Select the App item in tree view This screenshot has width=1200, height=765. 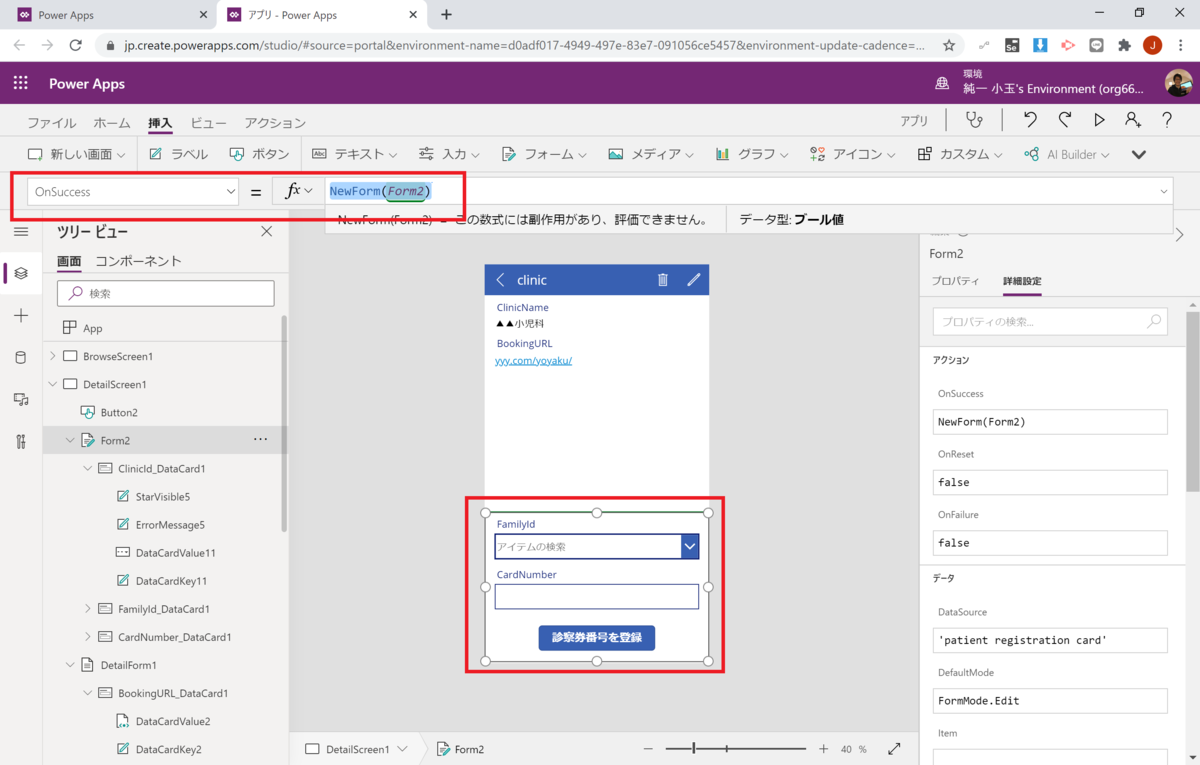tap(92, 328)
